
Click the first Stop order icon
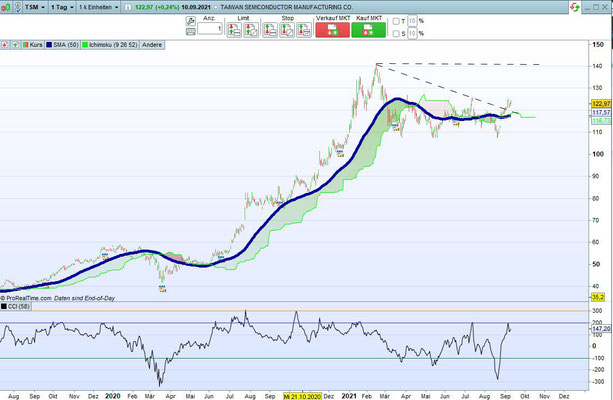point(270,30)
